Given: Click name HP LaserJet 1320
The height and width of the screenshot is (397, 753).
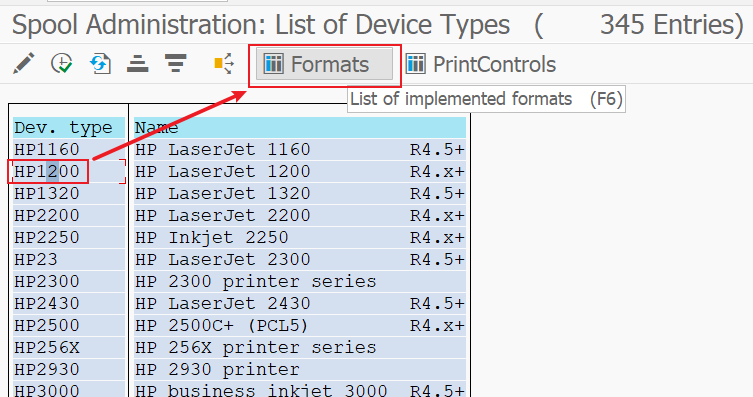Looking at the screenshot, I should coord(223,193).
